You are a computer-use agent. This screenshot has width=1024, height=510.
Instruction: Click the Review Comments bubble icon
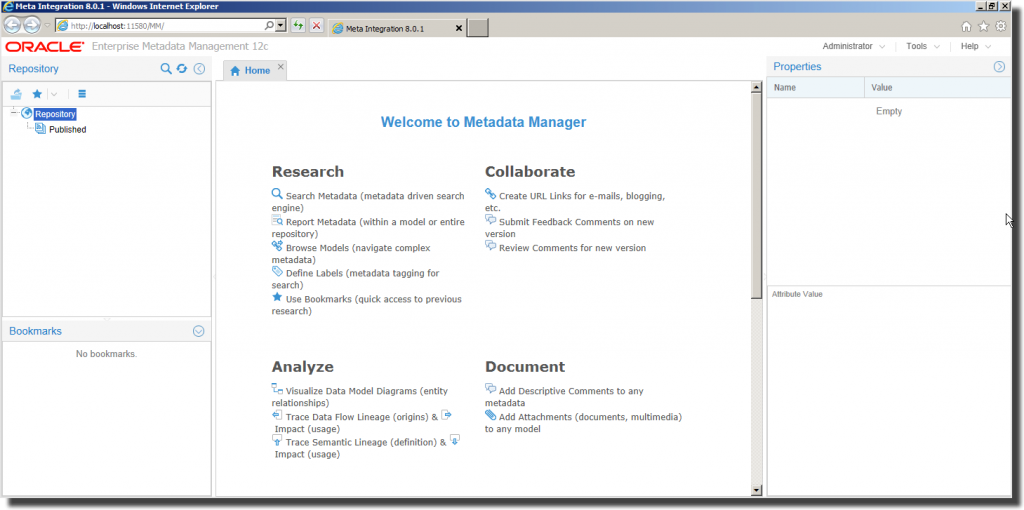pyautogui.click(x=490, y=246)
